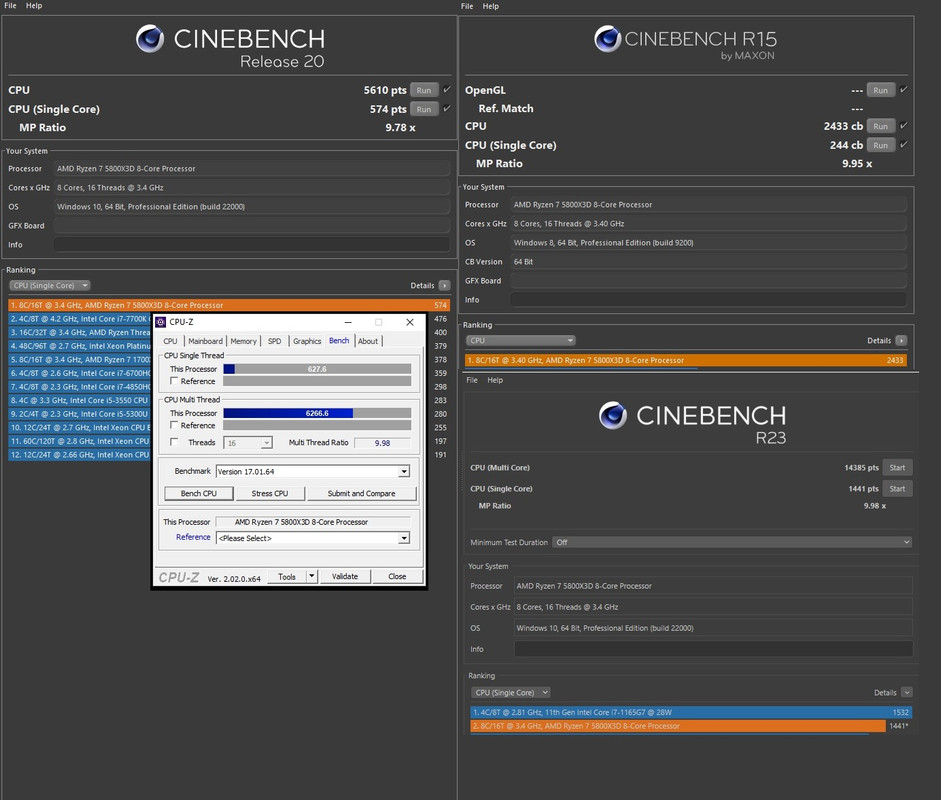Screen dimensions: 941x800
Task: Open Help menu in Cinebench R23
Action: coord(495,380)
